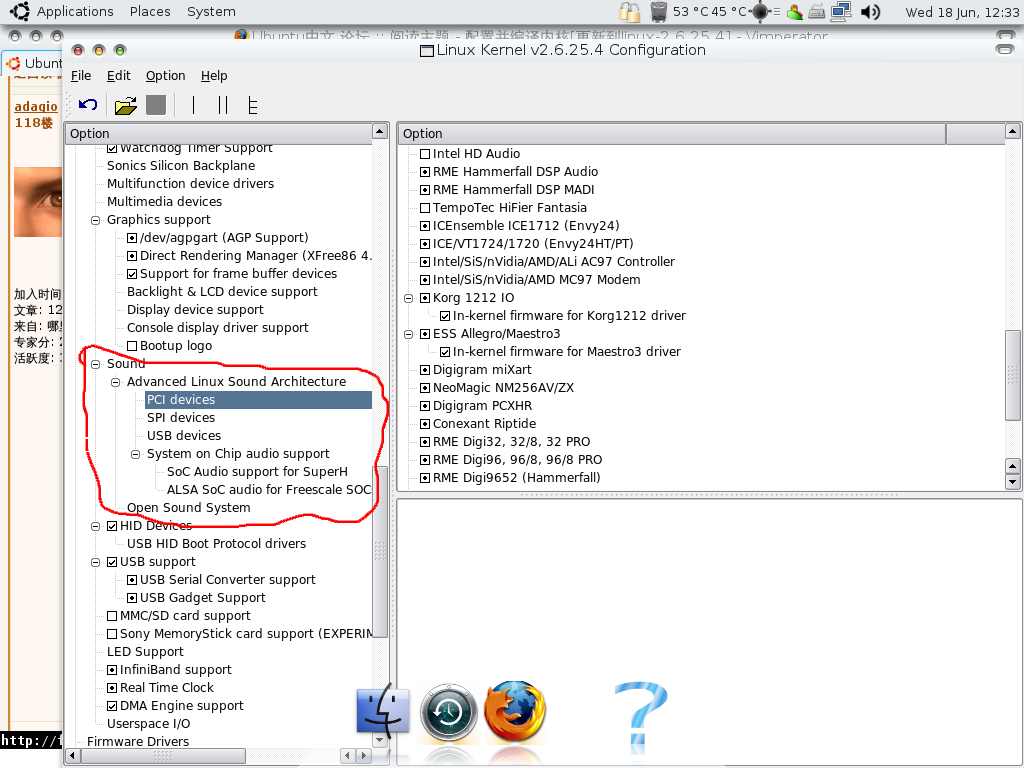Collapse Advanced Linux Sound Architecture node
This screenshot has height=768, width=1024.
(x=116, y=382)
